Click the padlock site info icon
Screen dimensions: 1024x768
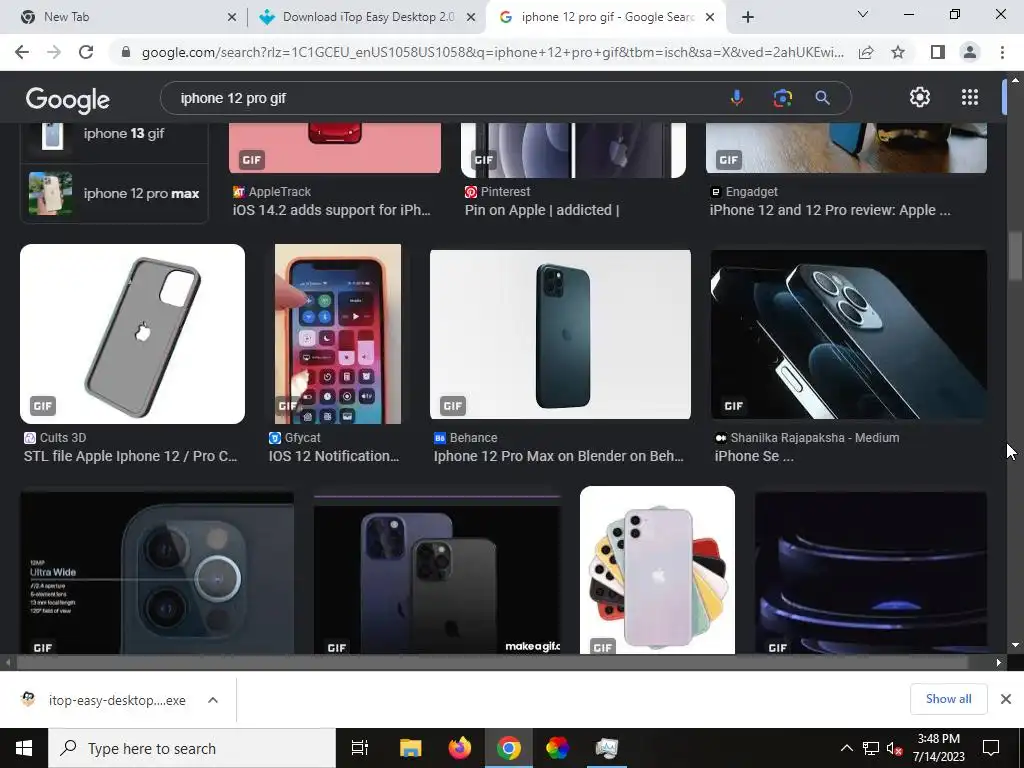[126, 52]
